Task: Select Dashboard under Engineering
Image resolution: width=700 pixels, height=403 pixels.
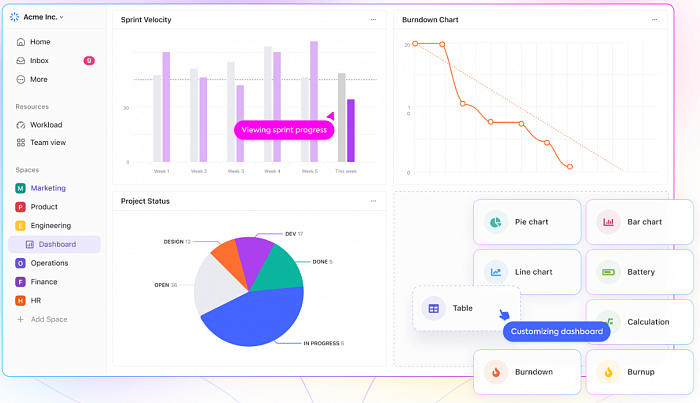Action: pyautogui.click(x=54, y=245)
